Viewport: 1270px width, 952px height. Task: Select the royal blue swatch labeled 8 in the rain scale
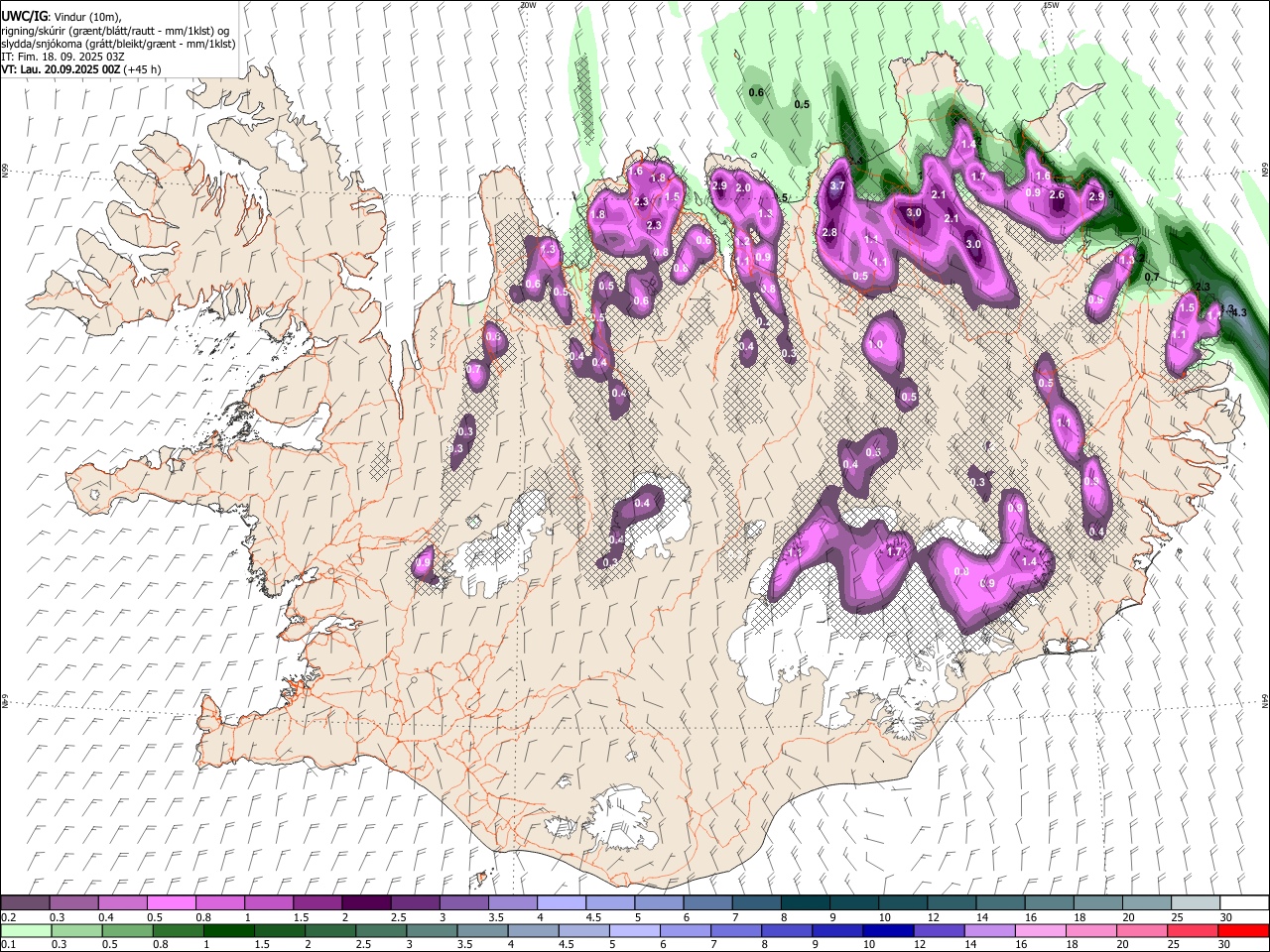(x=787, y=930)
